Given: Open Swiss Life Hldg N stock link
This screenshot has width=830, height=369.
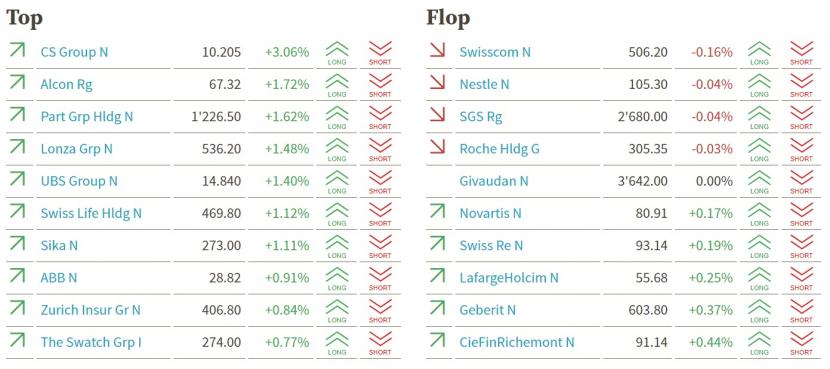Looking at the screenshot, I should point(91,213).
